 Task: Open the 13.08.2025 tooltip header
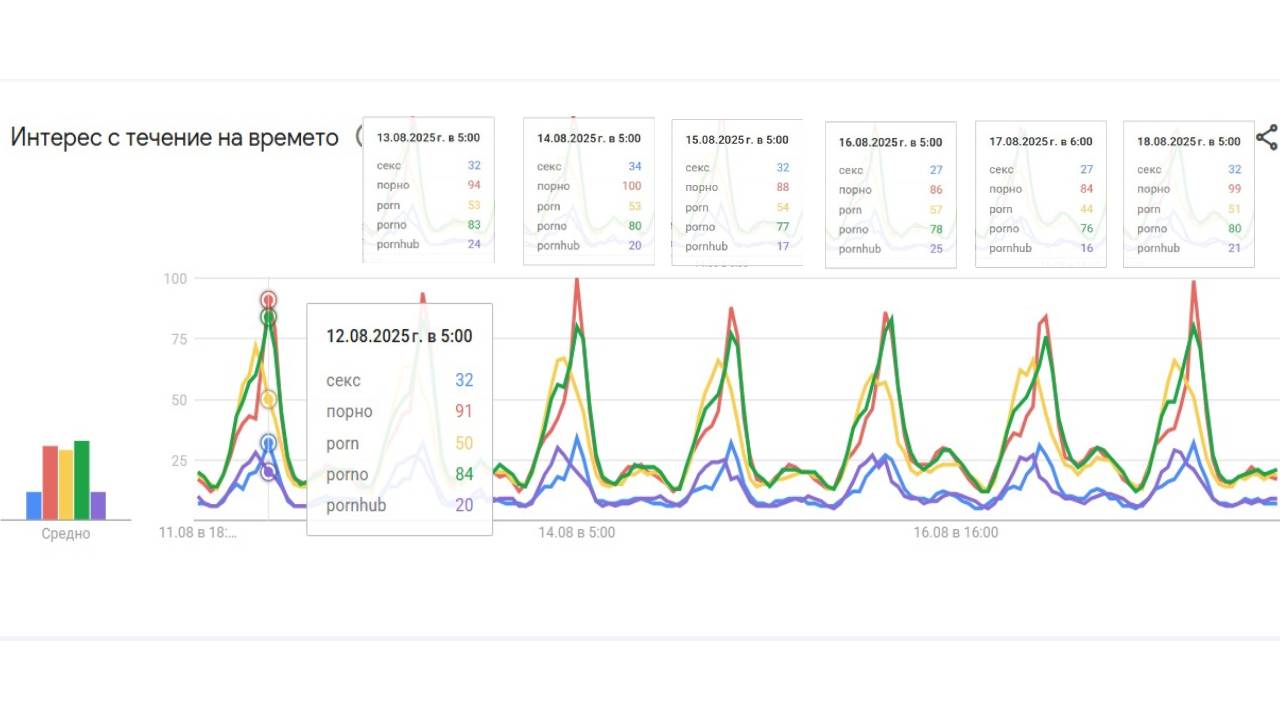click(x=428, y=137)
